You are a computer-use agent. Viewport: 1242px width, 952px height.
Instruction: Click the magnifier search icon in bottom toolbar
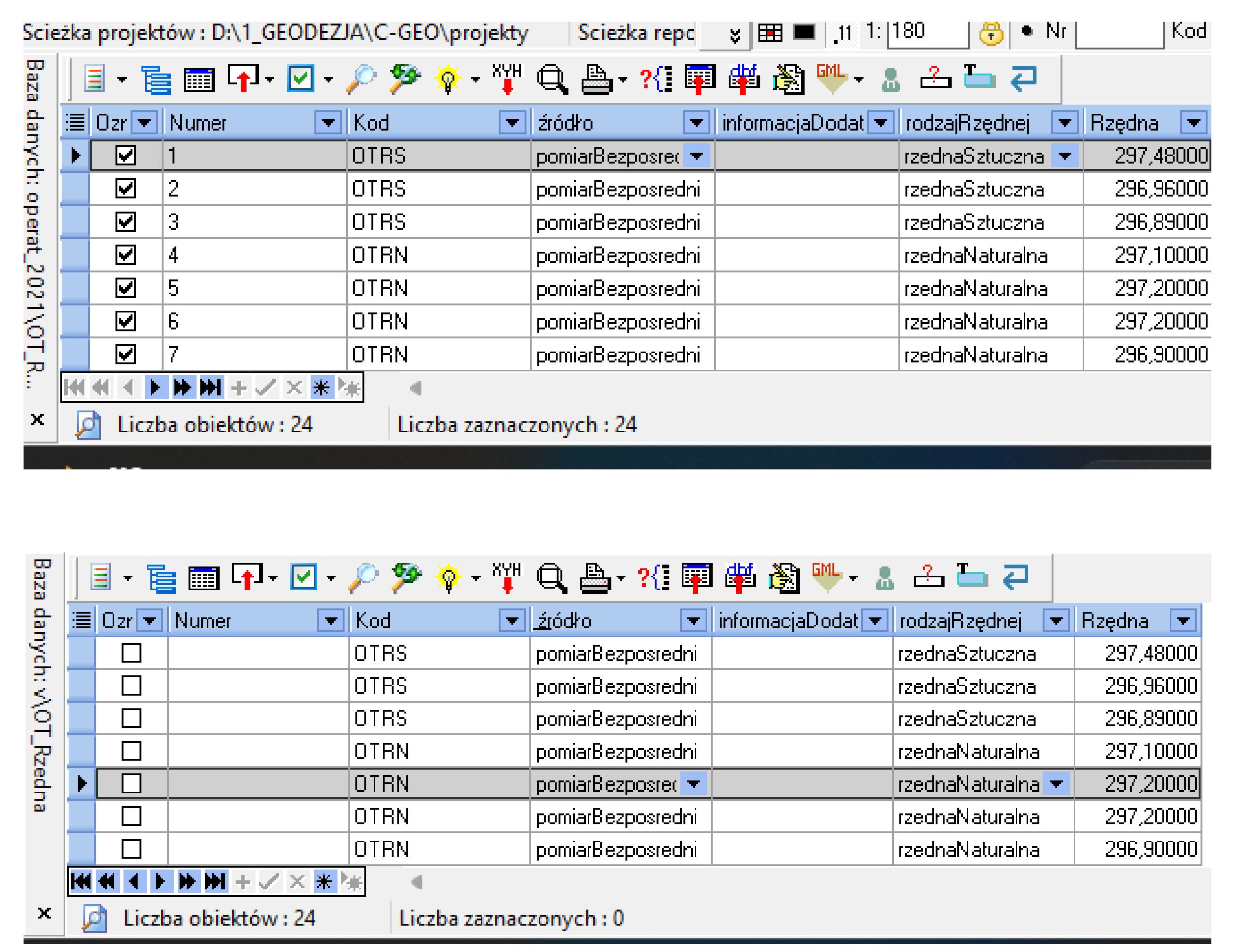pyautogui.click(x=362, y=578)
